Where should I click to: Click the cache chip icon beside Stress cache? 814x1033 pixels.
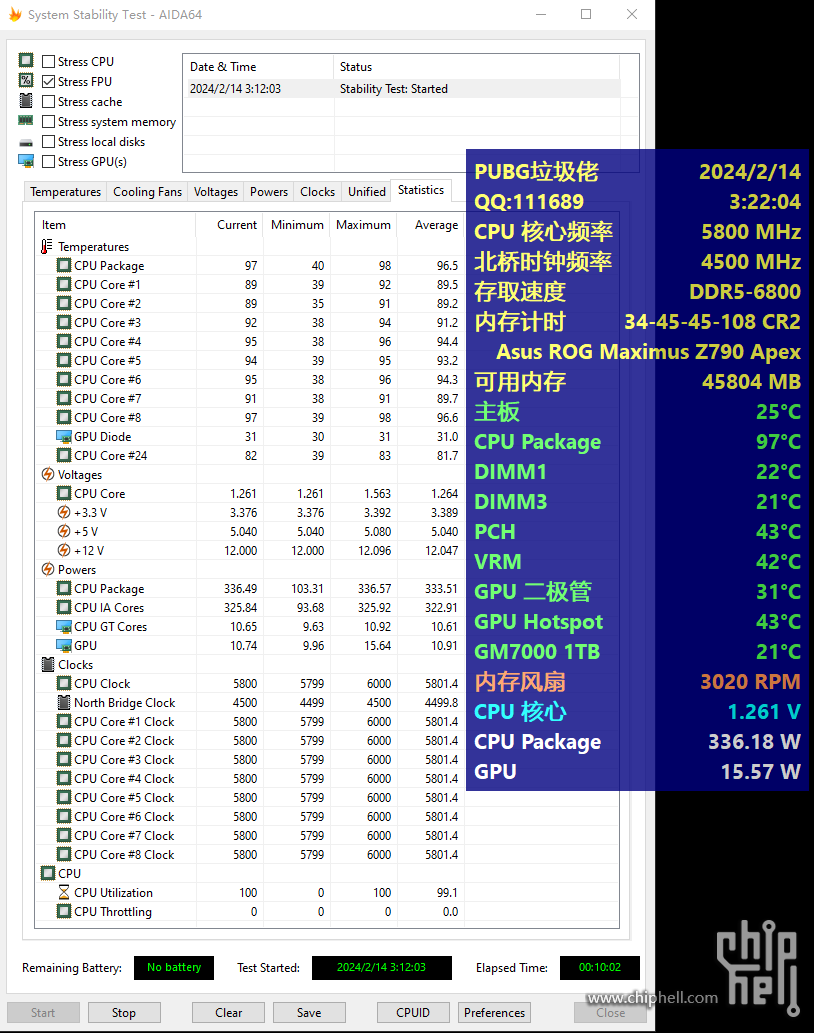[x=26, y=101]
